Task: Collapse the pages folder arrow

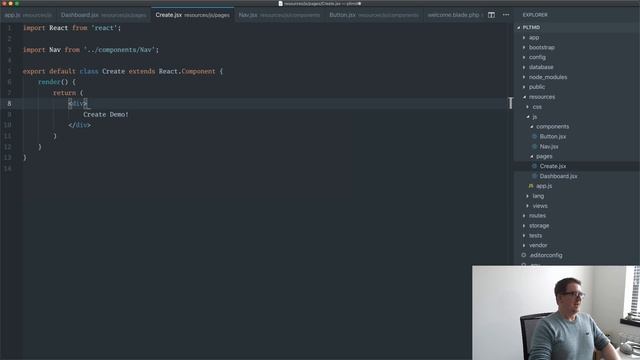Action: (x=531, y=156)
